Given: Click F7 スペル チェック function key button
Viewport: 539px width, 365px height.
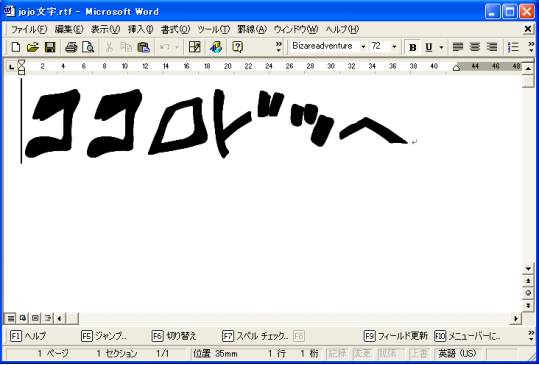Looking at the screenshot, I should [x=255, y=336].
